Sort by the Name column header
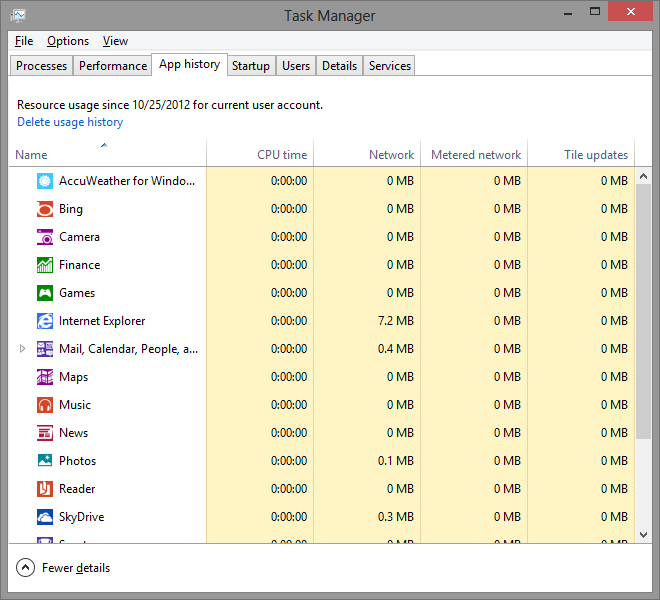Viewport: 660px width, 600px height. tap(107, 153)
